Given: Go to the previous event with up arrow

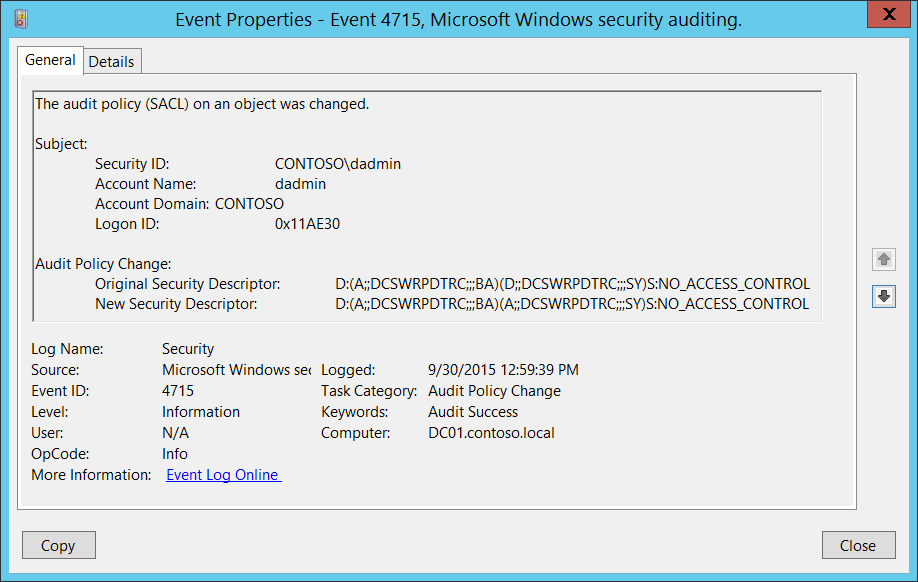Looking at the screenshot, I should 883,260.
